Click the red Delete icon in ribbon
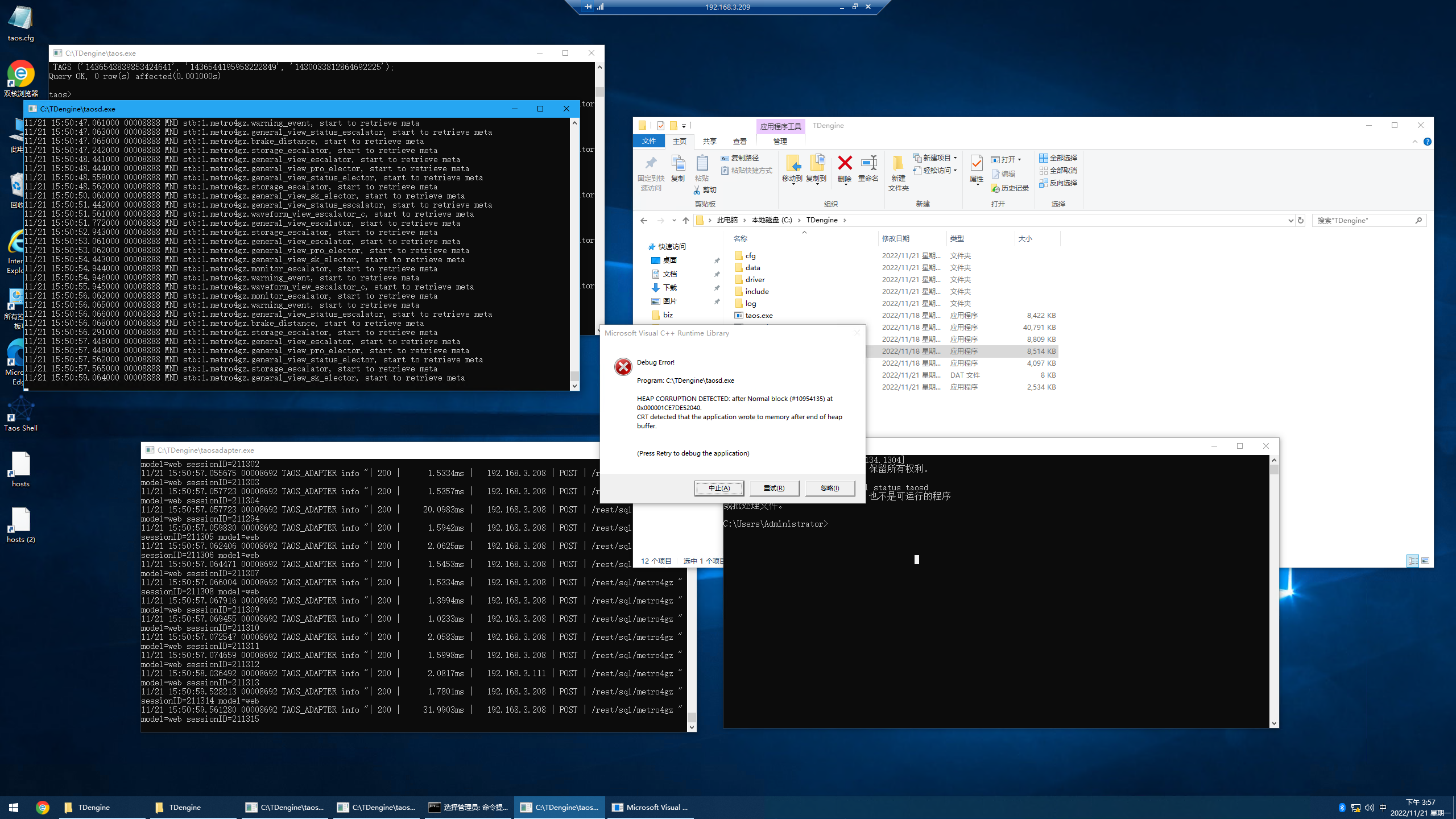The width and height of the screenshot is (1456, 819). [x=845, y=164]
